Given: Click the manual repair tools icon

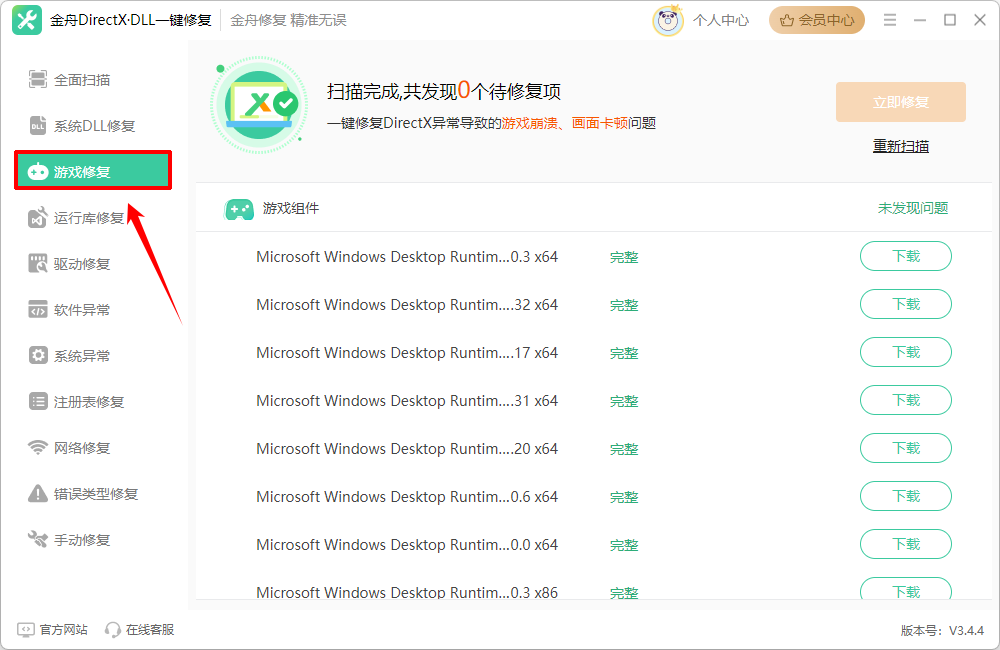Looking at the screenshot, I should tap(38, 540).
